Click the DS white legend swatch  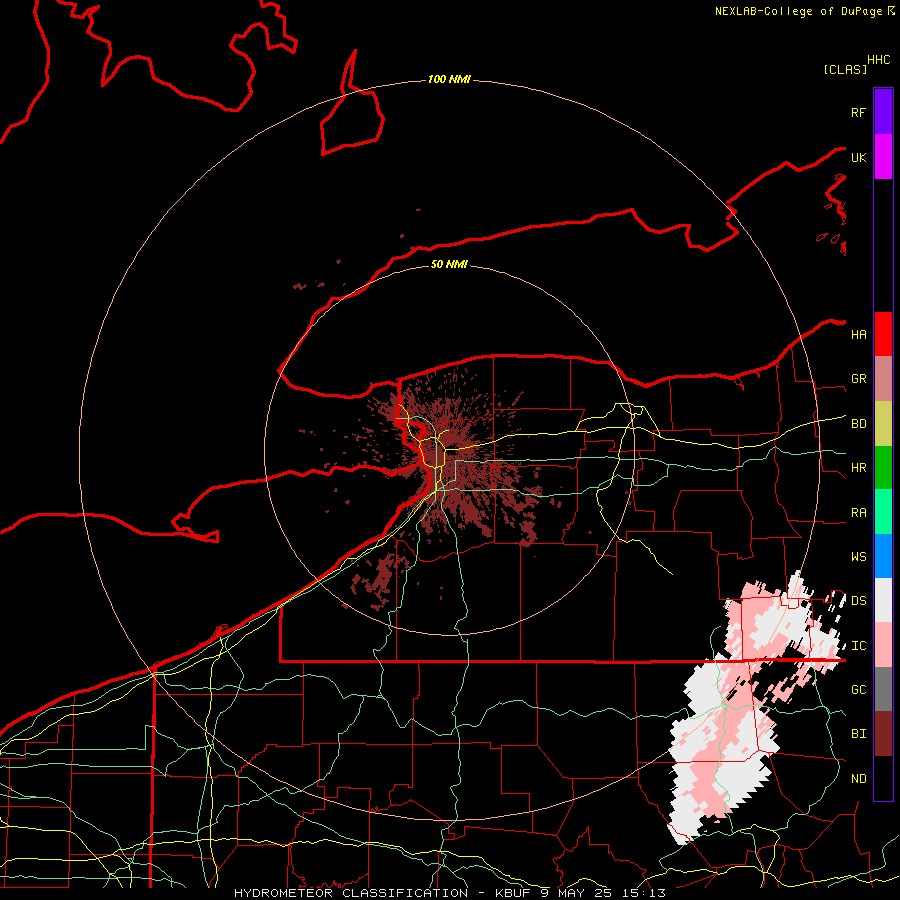pyautogui.click(x=883, y=600)
